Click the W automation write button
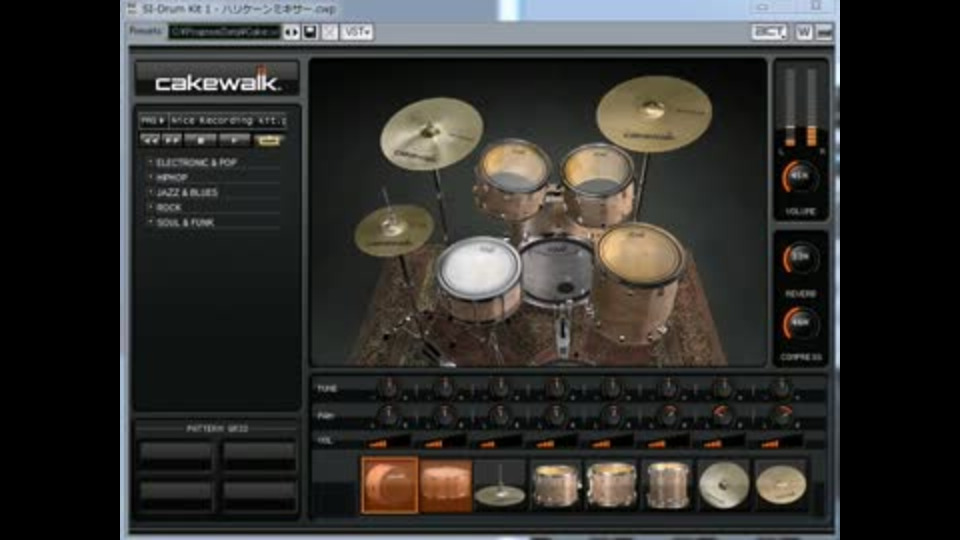 coord(804,32)
